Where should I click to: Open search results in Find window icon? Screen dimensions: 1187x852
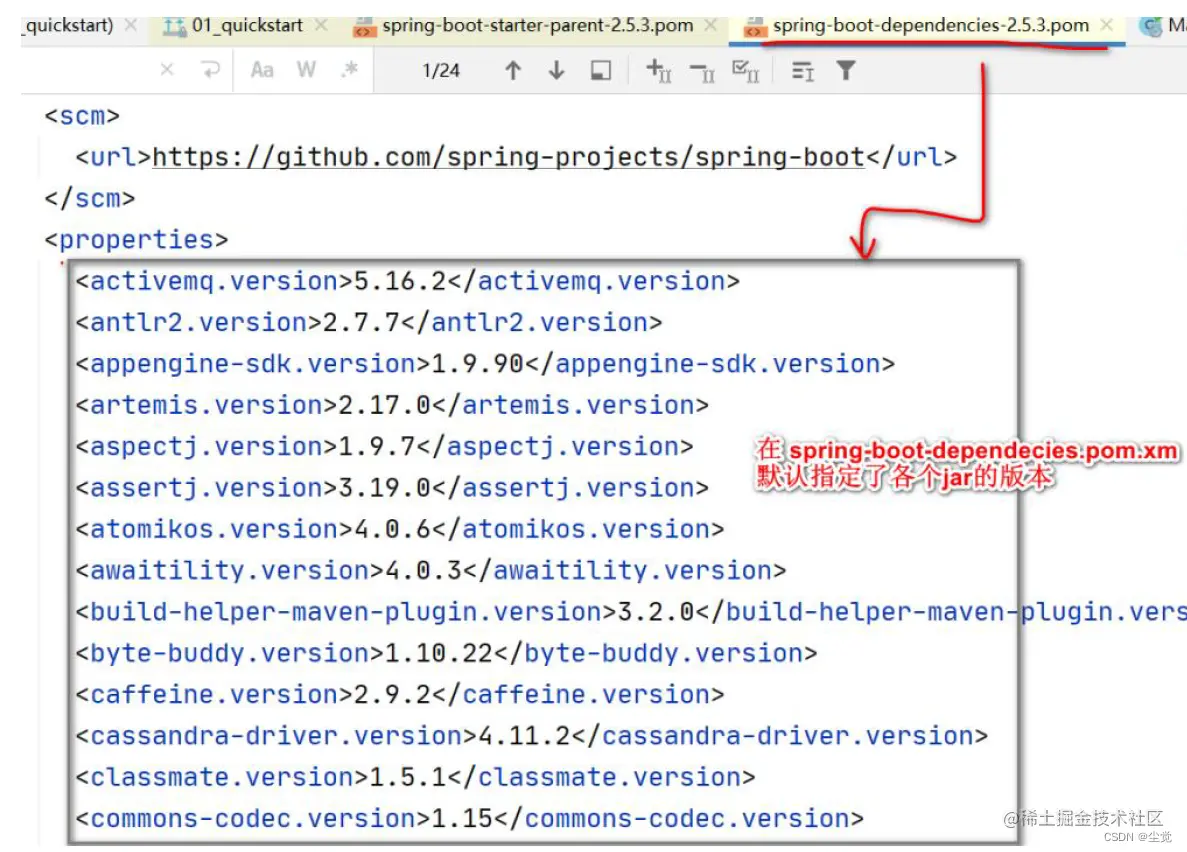pyautogui.click(x=600, y=71)
